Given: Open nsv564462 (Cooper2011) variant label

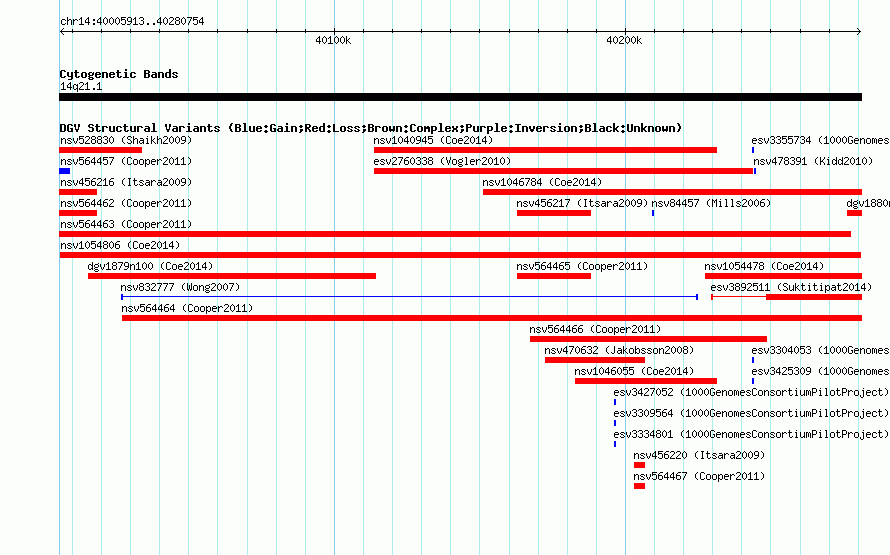Looking at the screenshot, I should pyautogui.click(x=126, y=203).
